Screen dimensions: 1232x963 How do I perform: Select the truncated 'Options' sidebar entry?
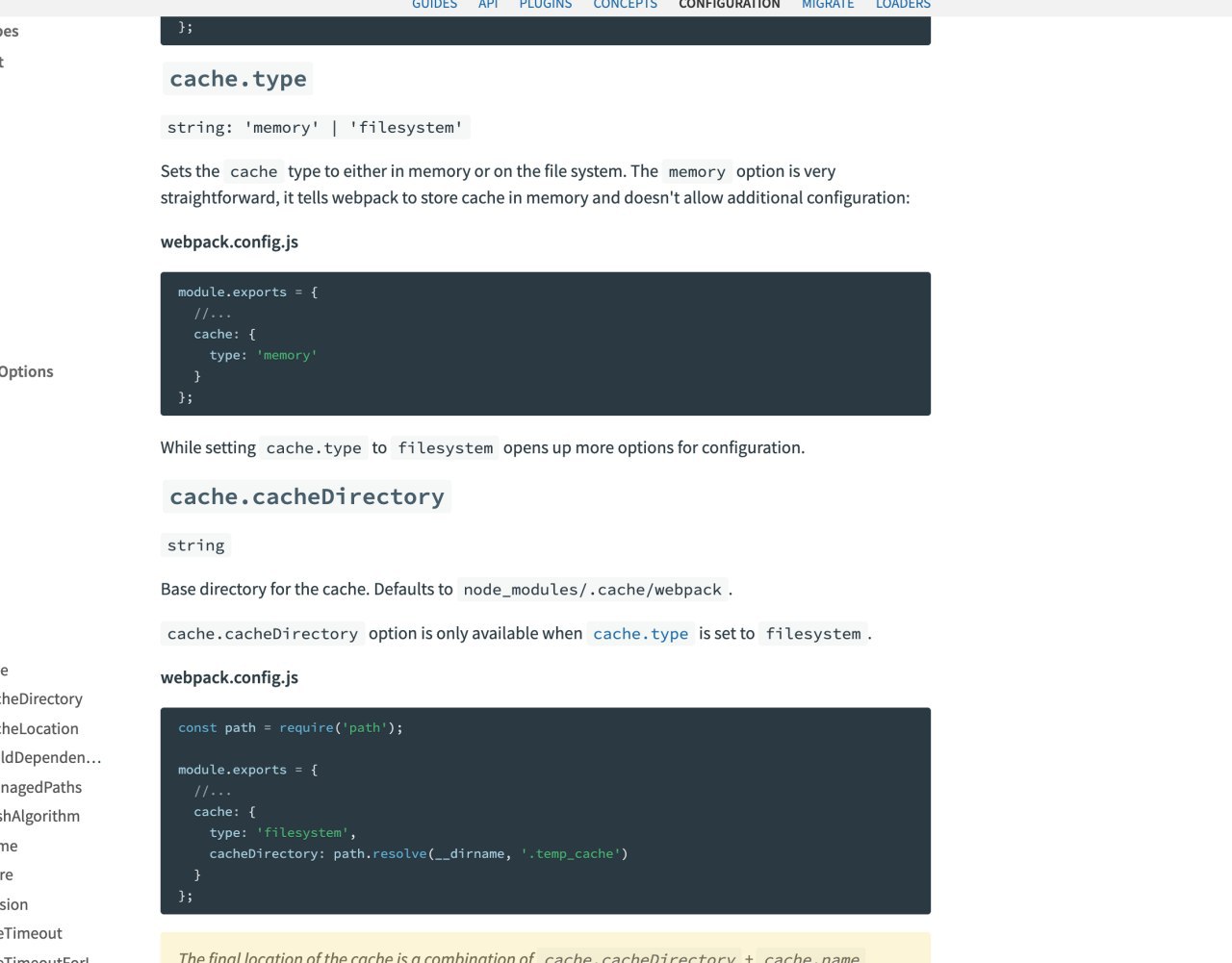[x=26, y=371]
